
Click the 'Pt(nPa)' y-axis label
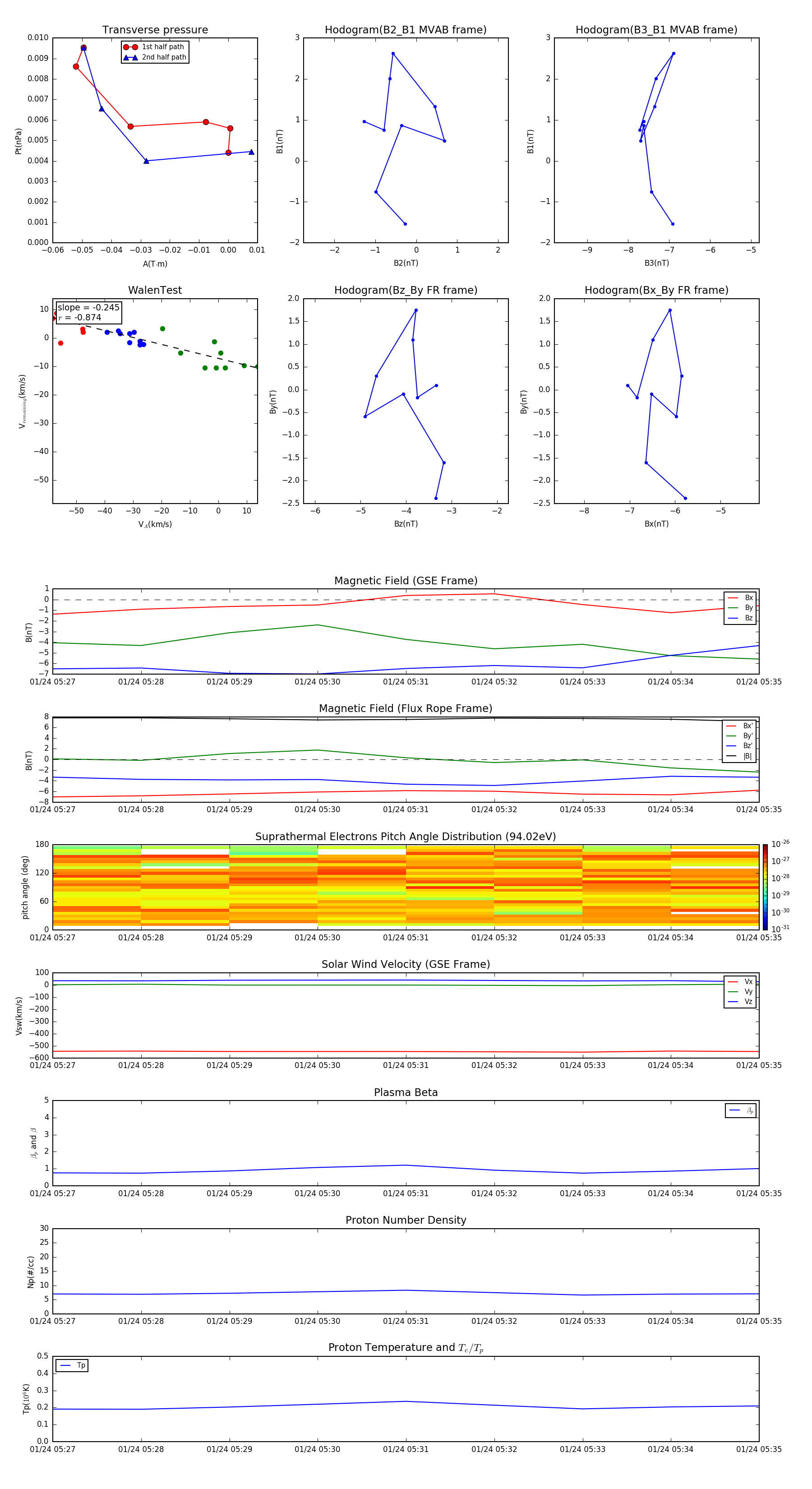18,140
